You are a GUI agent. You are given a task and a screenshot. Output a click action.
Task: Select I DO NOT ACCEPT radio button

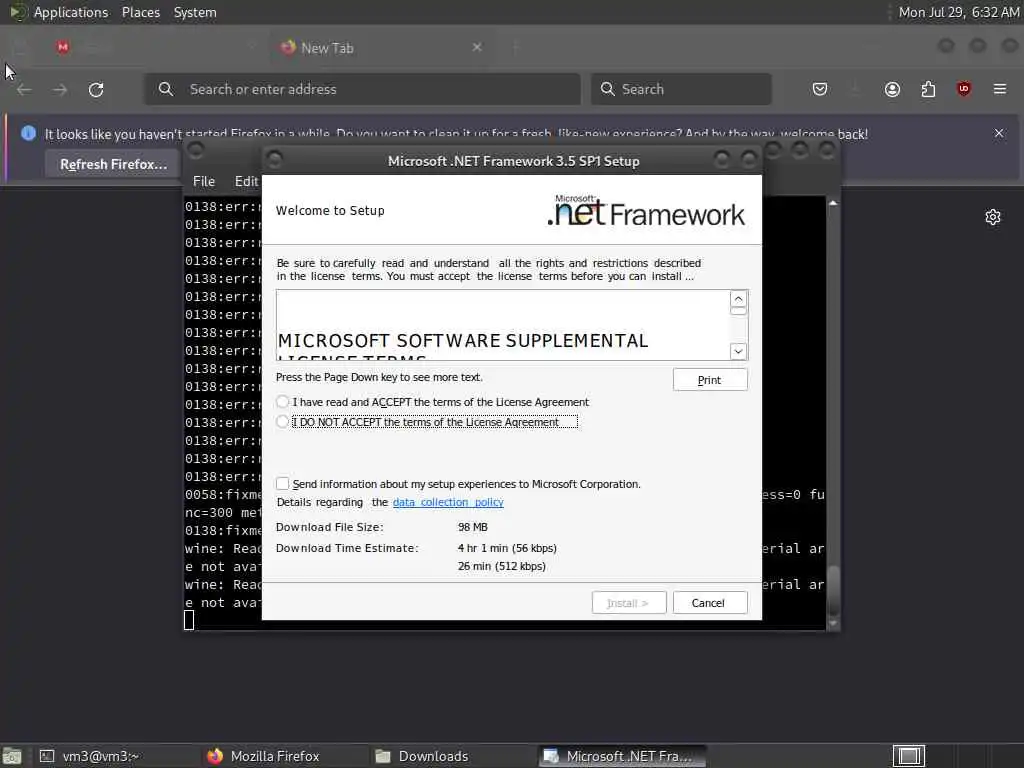click(282, 422)
